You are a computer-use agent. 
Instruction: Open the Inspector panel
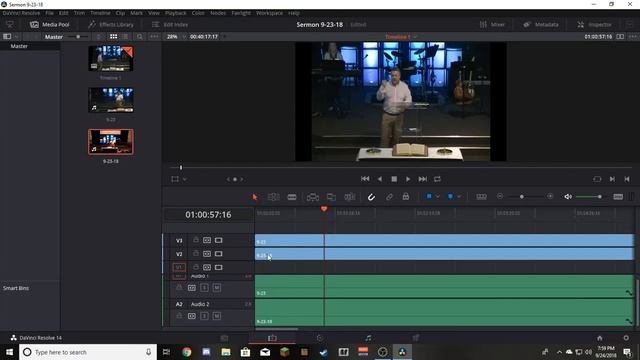point(594,24)
